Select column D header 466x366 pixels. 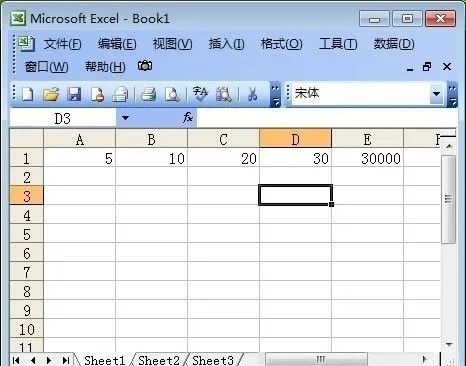pyautogui.click(x=296, y=139)
